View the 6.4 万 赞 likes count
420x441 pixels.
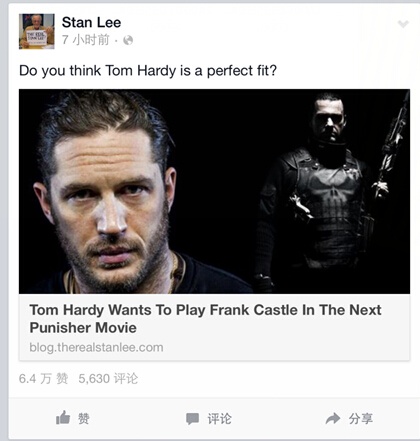click(43, 379)
